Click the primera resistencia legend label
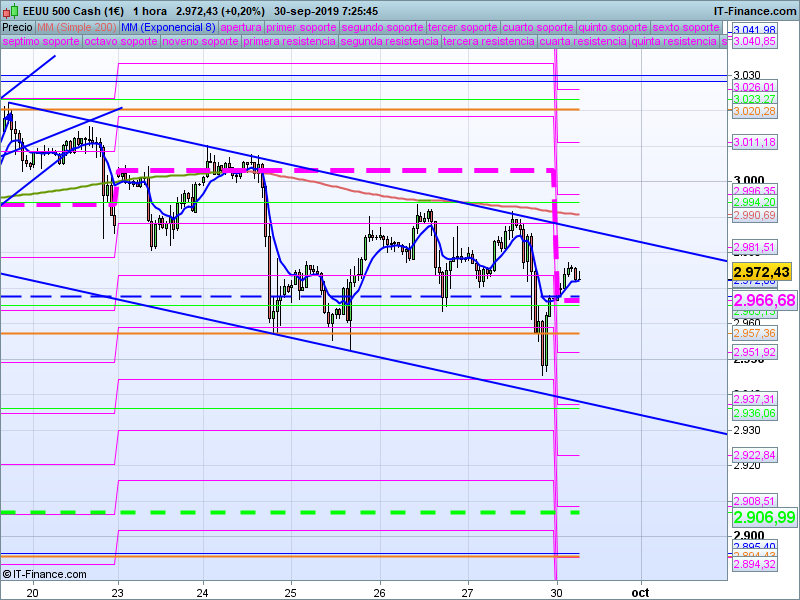 coord(289,41)
